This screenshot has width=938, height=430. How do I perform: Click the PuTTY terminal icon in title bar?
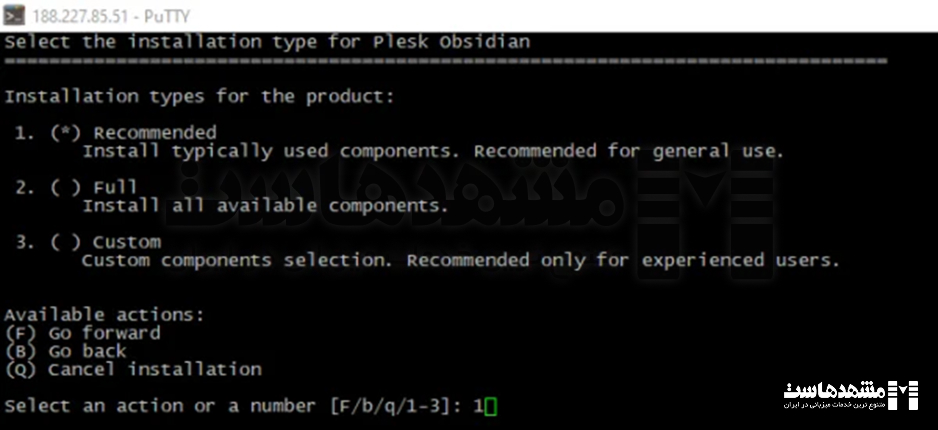[x=14, y=15]
